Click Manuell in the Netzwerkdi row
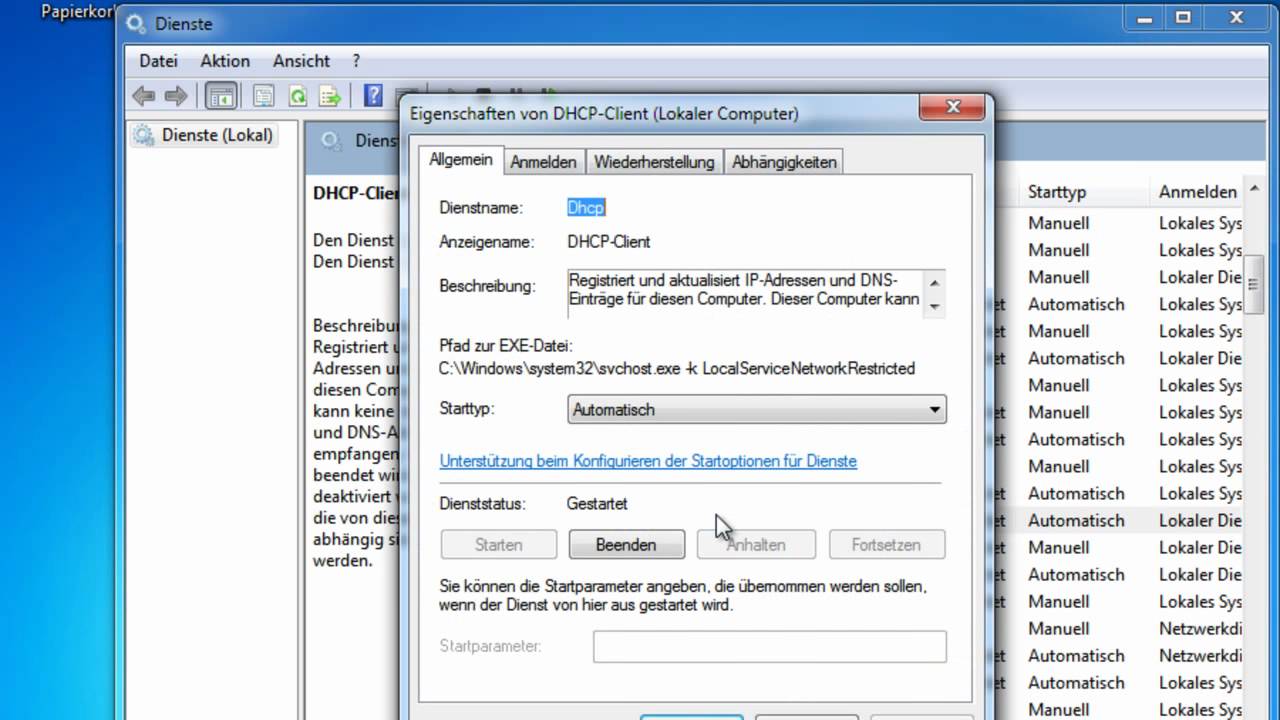The width and height of the screenshot is (1280, 720). point(1059,628)
